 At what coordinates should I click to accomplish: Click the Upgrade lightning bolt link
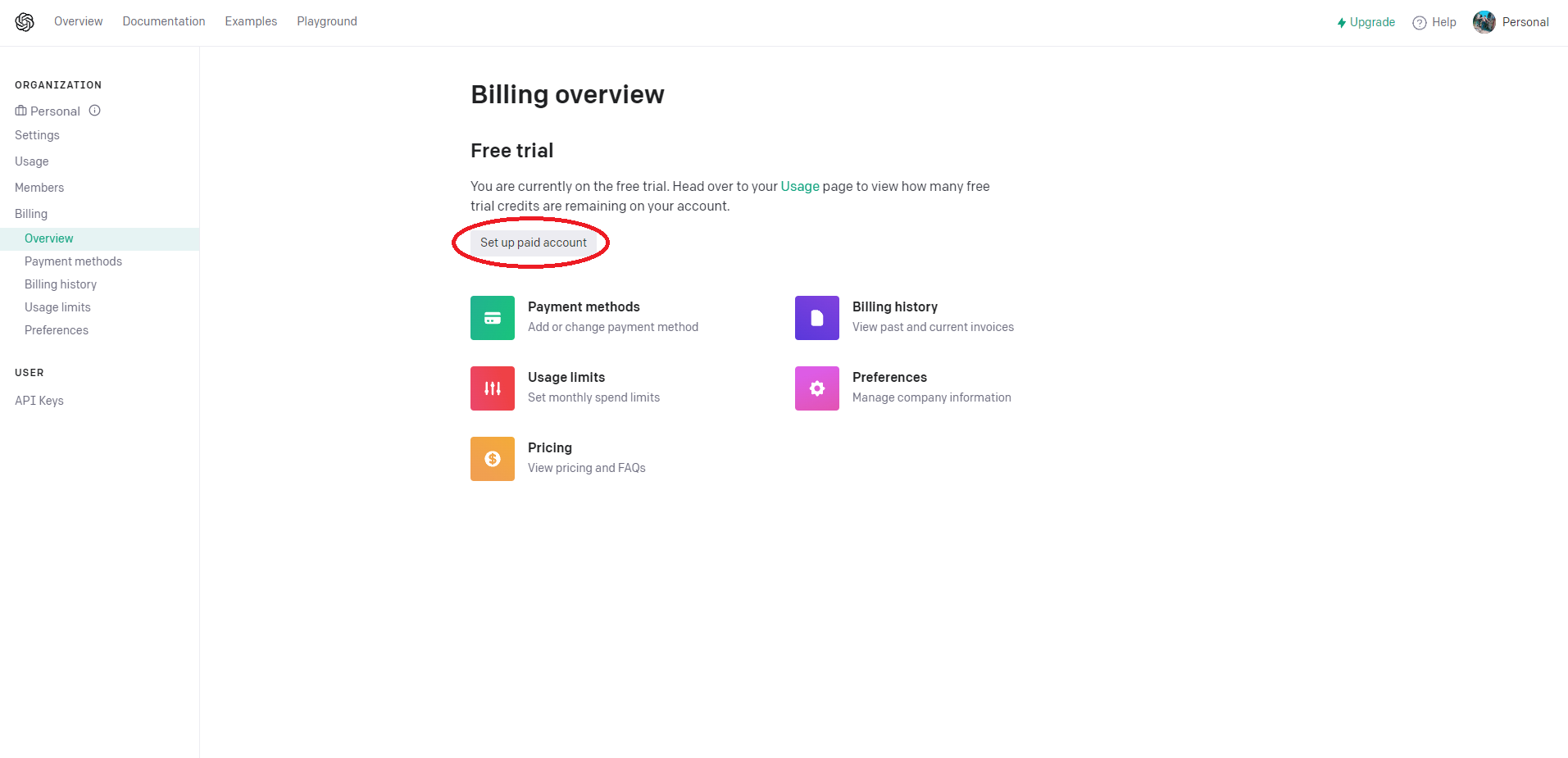[x=1366, y=22]
